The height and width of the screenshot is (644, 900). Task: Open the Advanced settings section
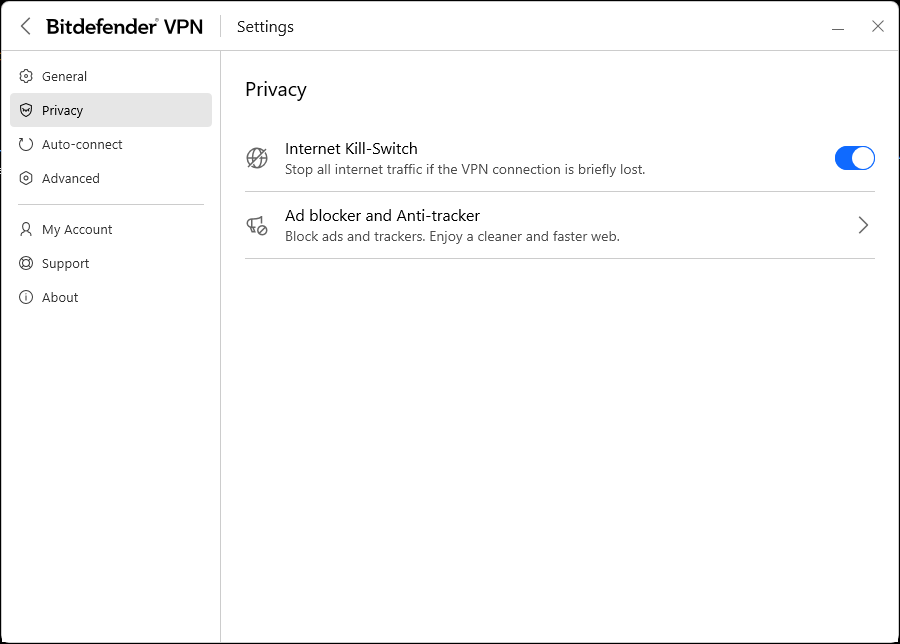tap(70, 178)
